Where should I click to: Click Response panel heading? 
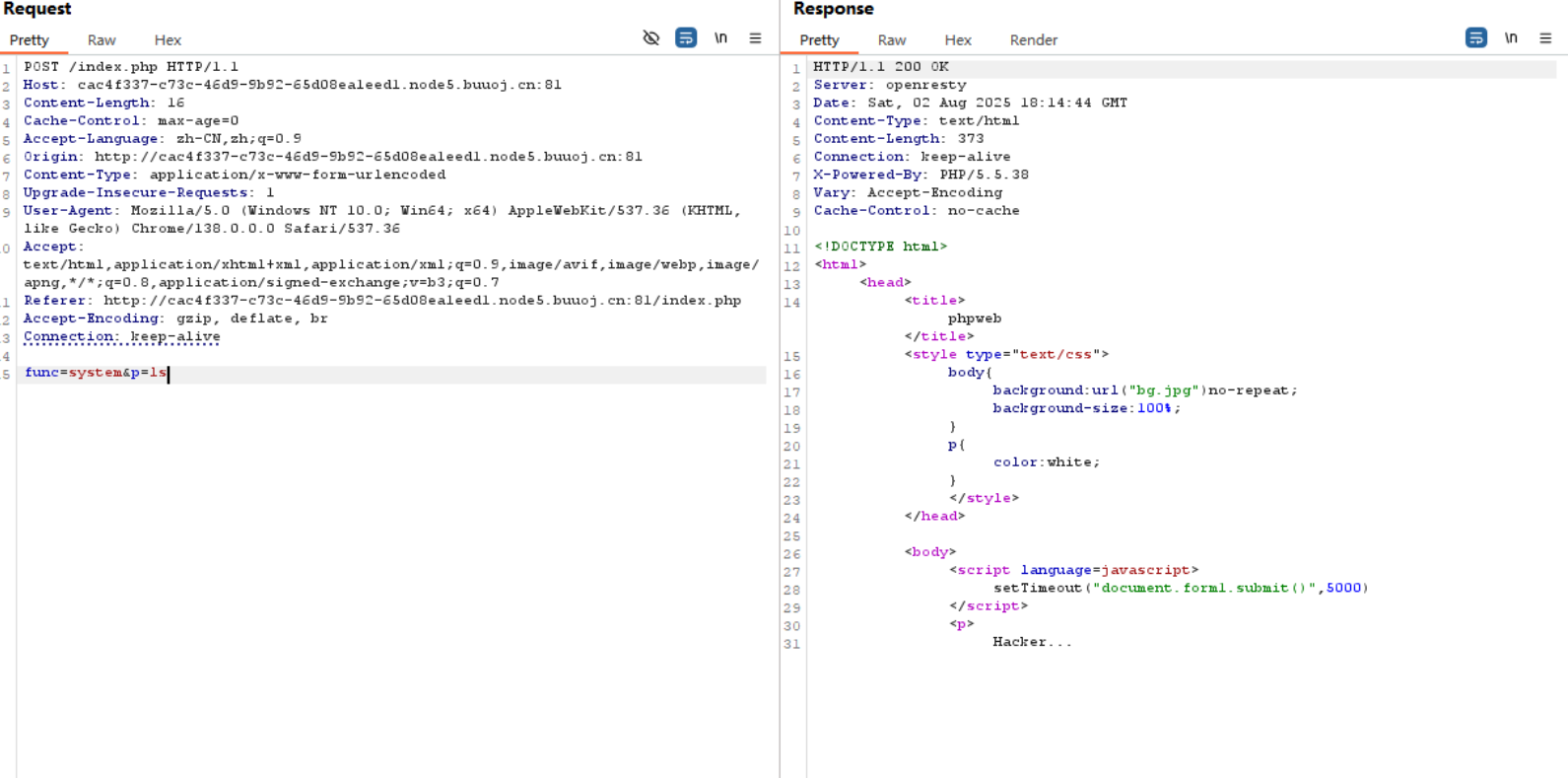coord(834,9)
